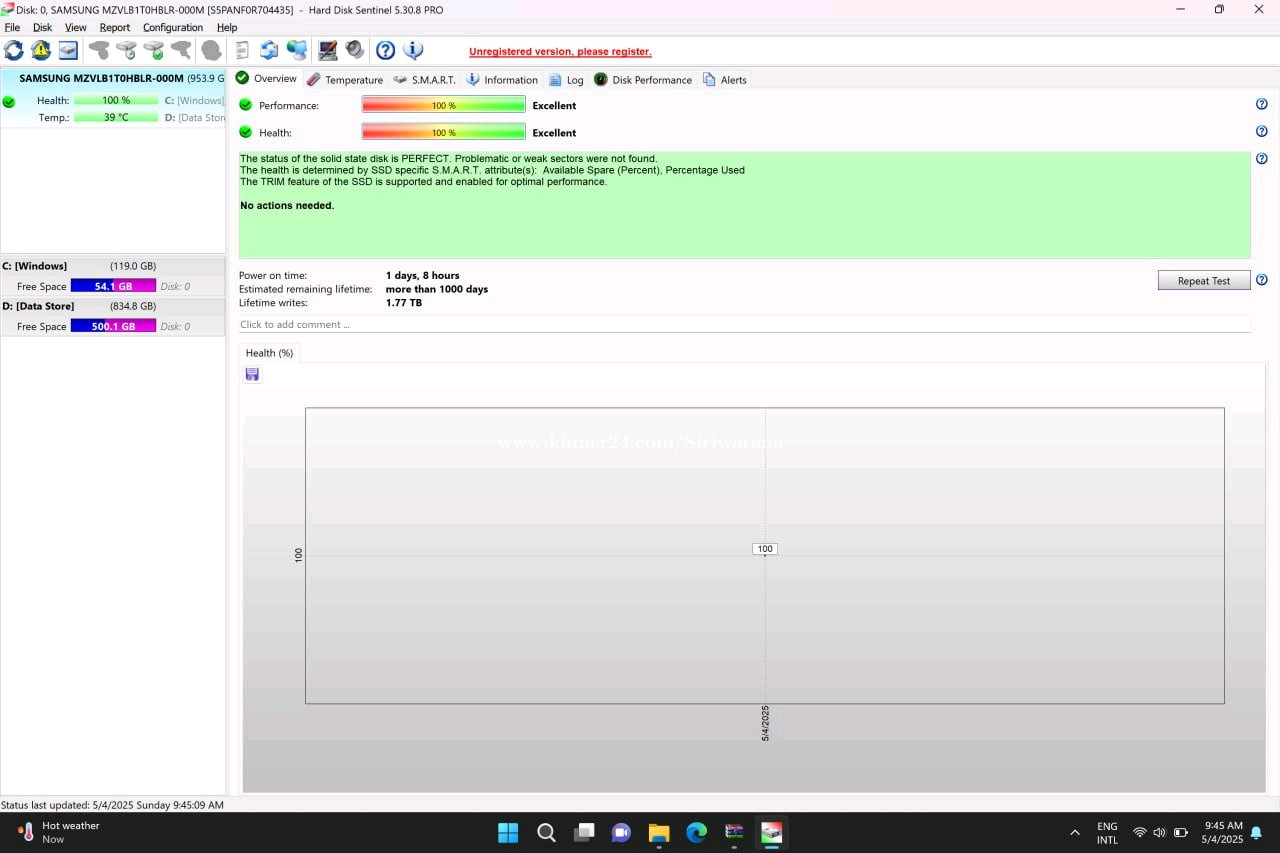Click the info speech bubble toolbar icon

[413, 50]
